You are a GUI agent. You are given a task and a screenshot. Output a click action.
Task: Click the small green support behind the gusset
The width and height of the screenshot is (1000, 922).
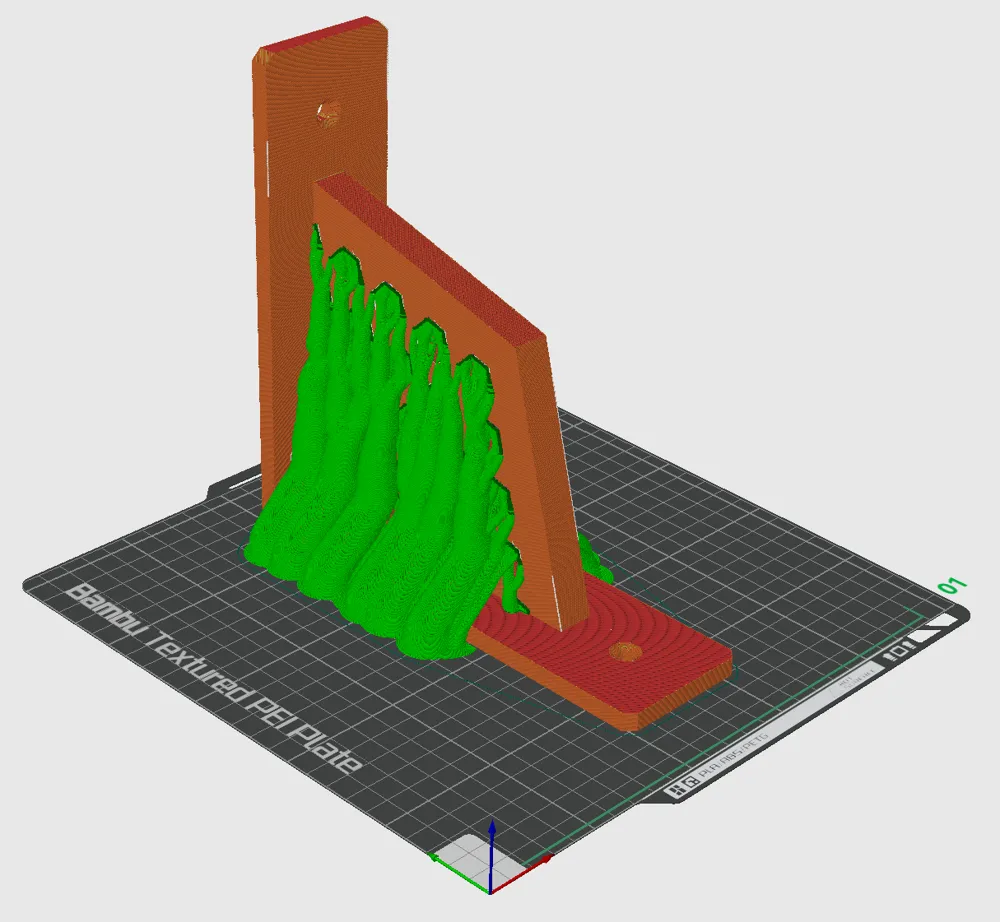click(x=592, y=555)
